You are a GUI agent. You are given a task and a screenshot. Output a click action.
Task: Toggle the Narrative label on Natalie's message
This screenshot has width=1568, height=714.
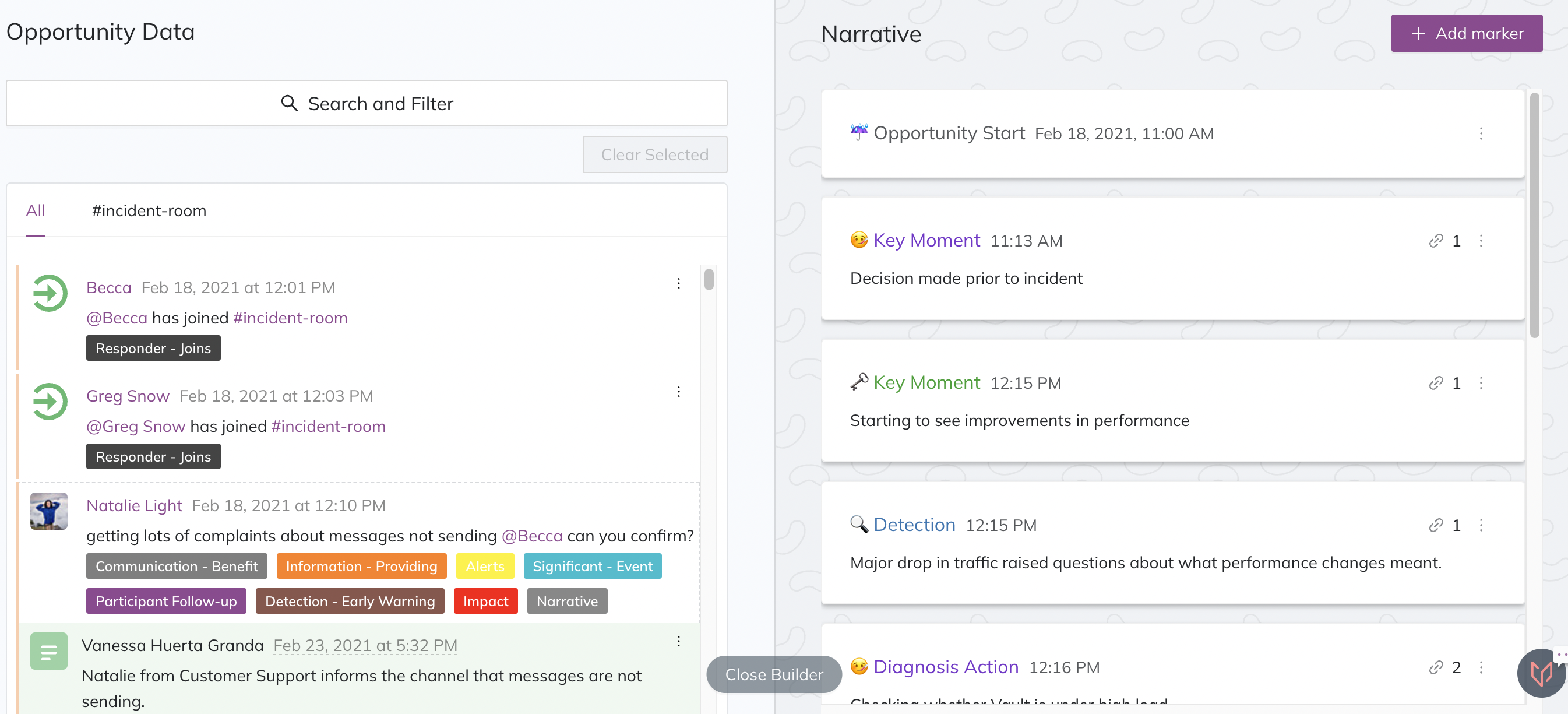coord(566,600)
